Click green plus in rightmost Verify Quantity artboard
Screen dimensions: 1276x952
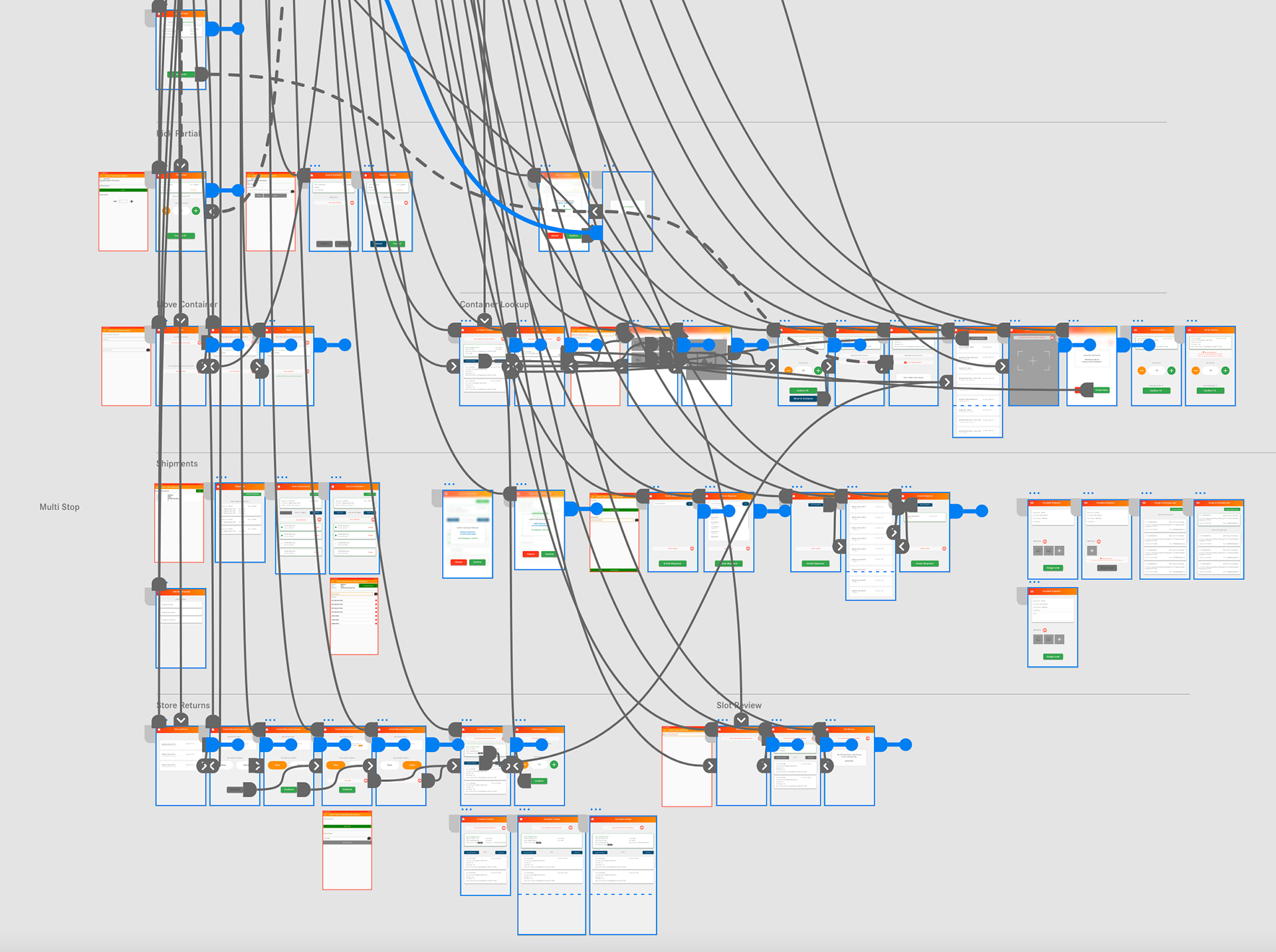tap(1225, 371)
